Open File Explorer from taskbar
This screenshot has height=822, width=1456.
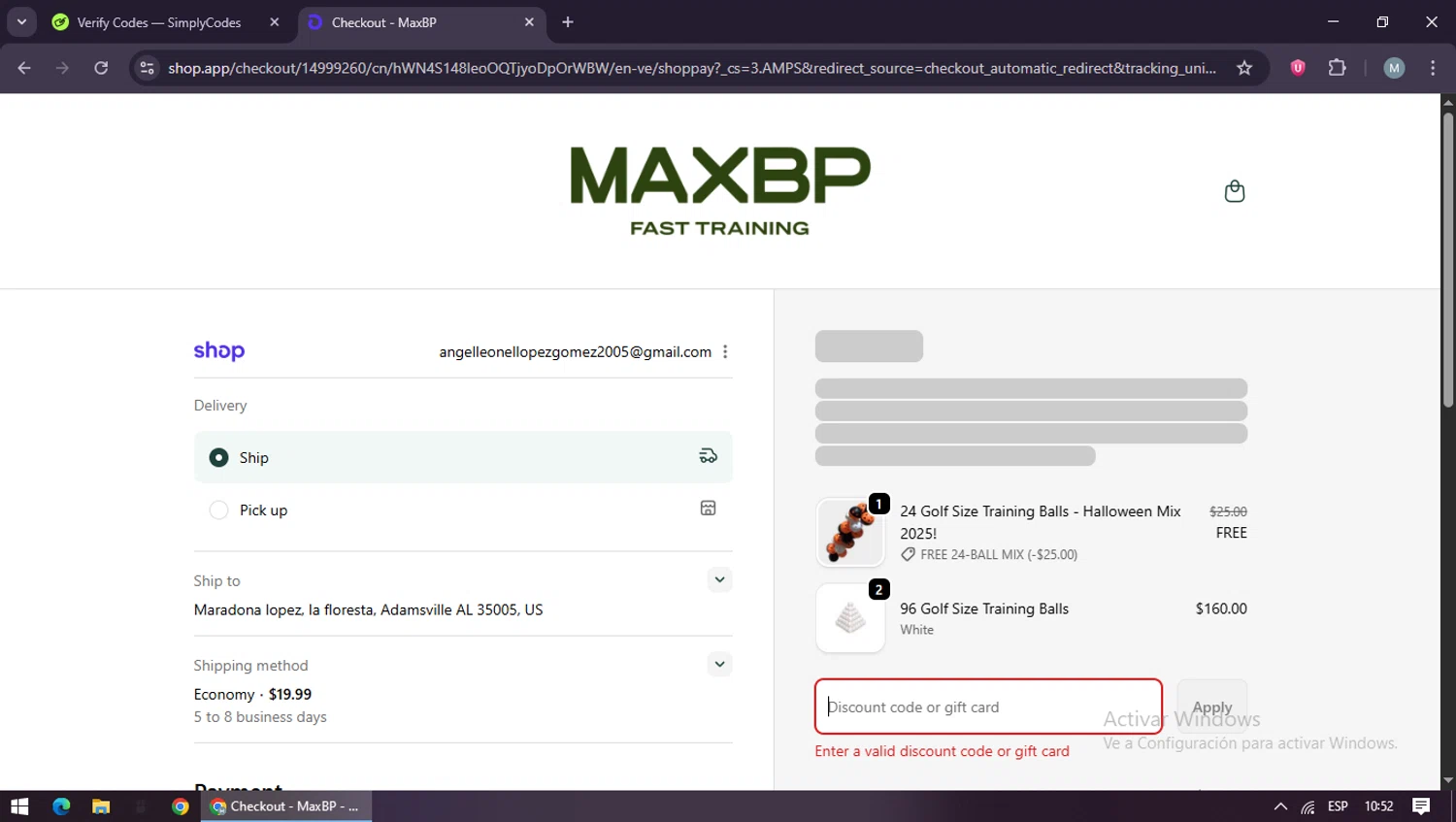click(x=101, y=806)
